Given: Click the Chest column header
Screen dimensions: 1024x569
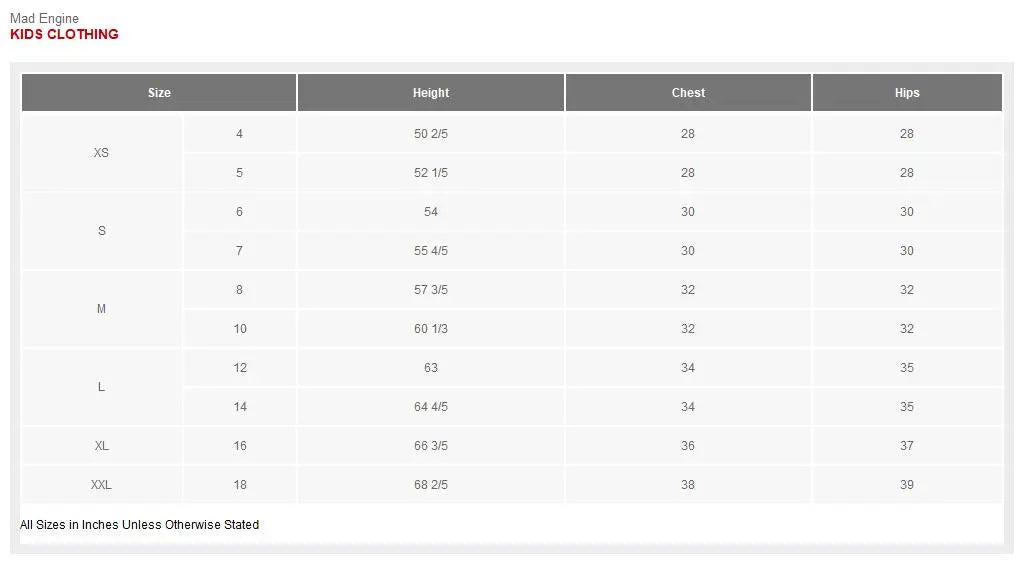Looking at the screenshot, I should coord(688,93).
